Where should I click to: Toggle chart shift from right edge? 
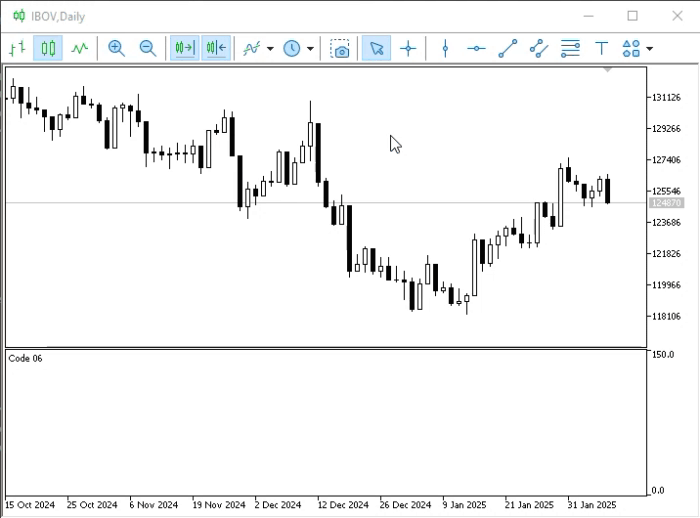coord(216,48)
